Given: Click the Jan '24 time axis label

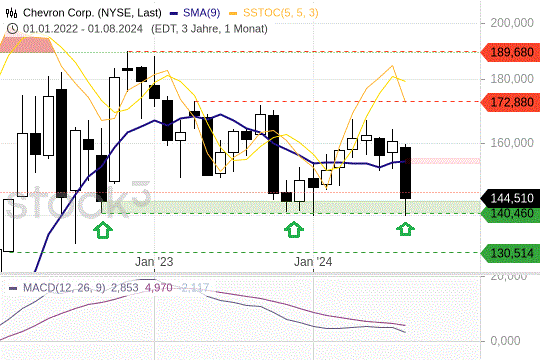Looking at the screenshot, I should click(313, 262).
